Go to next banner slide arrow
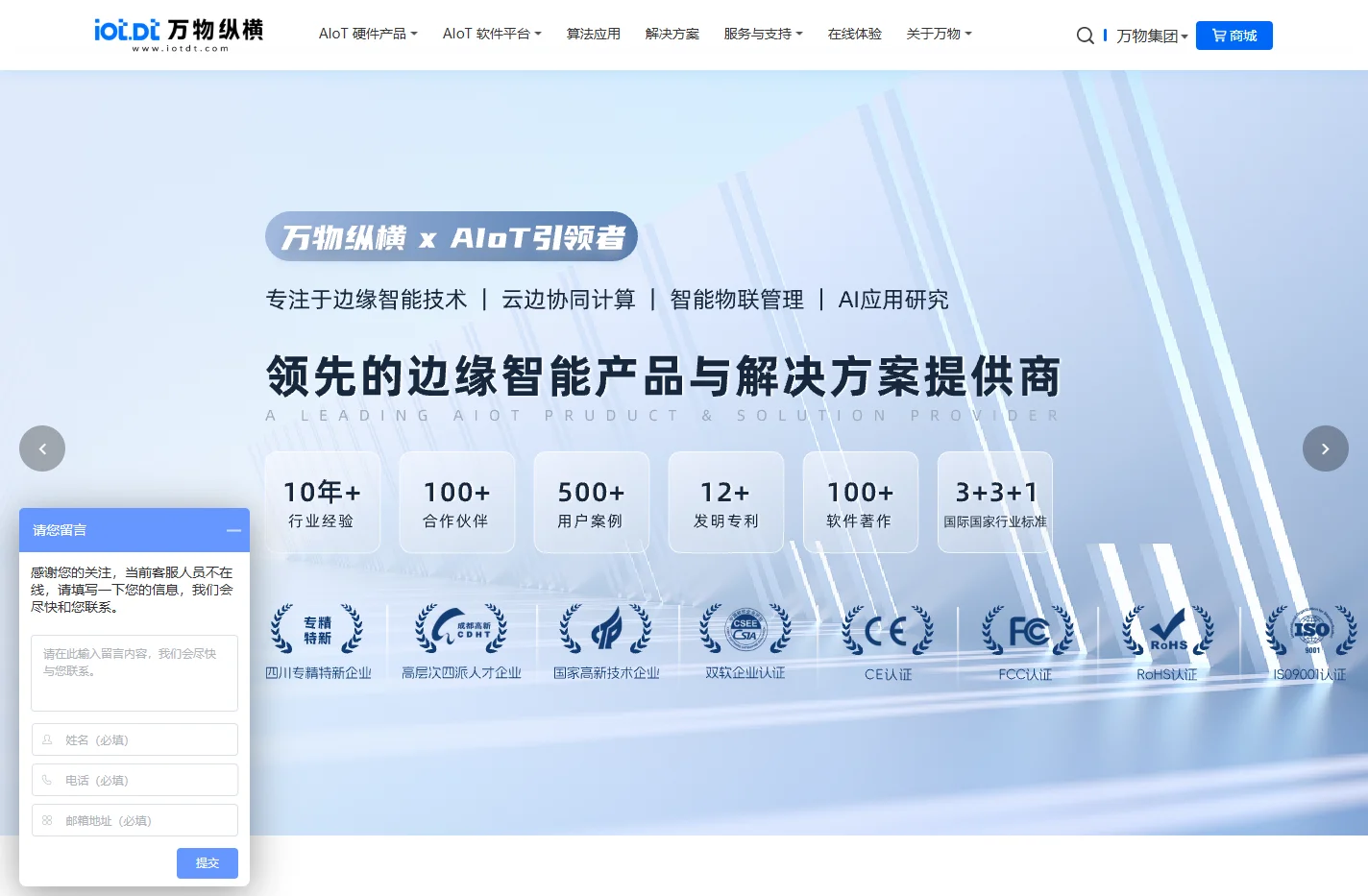Viewport: 1368px width, 896px height. 1326,448
